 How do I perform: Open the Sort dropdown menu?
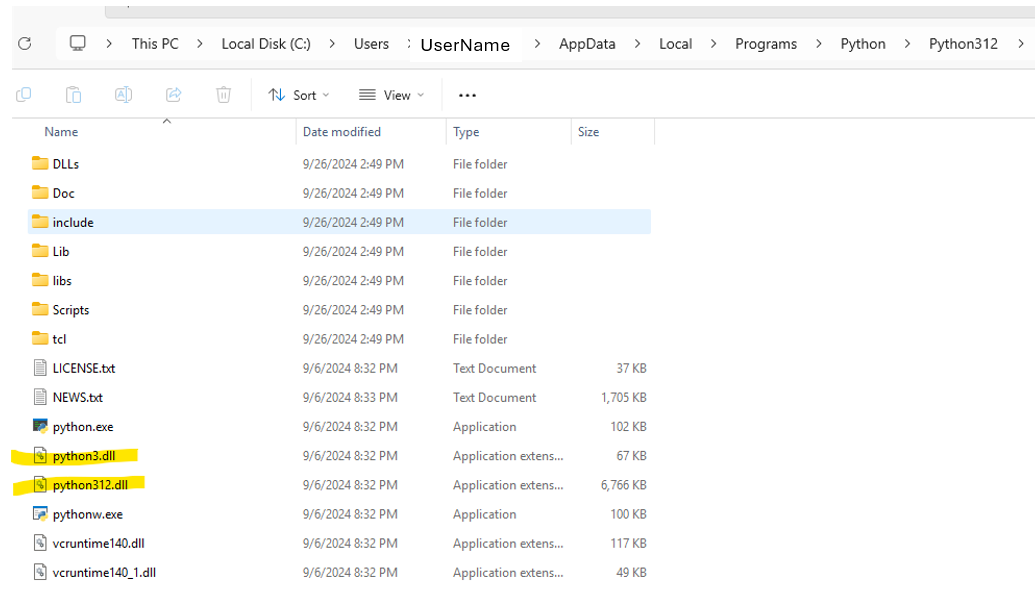click(x=299, y=95)
